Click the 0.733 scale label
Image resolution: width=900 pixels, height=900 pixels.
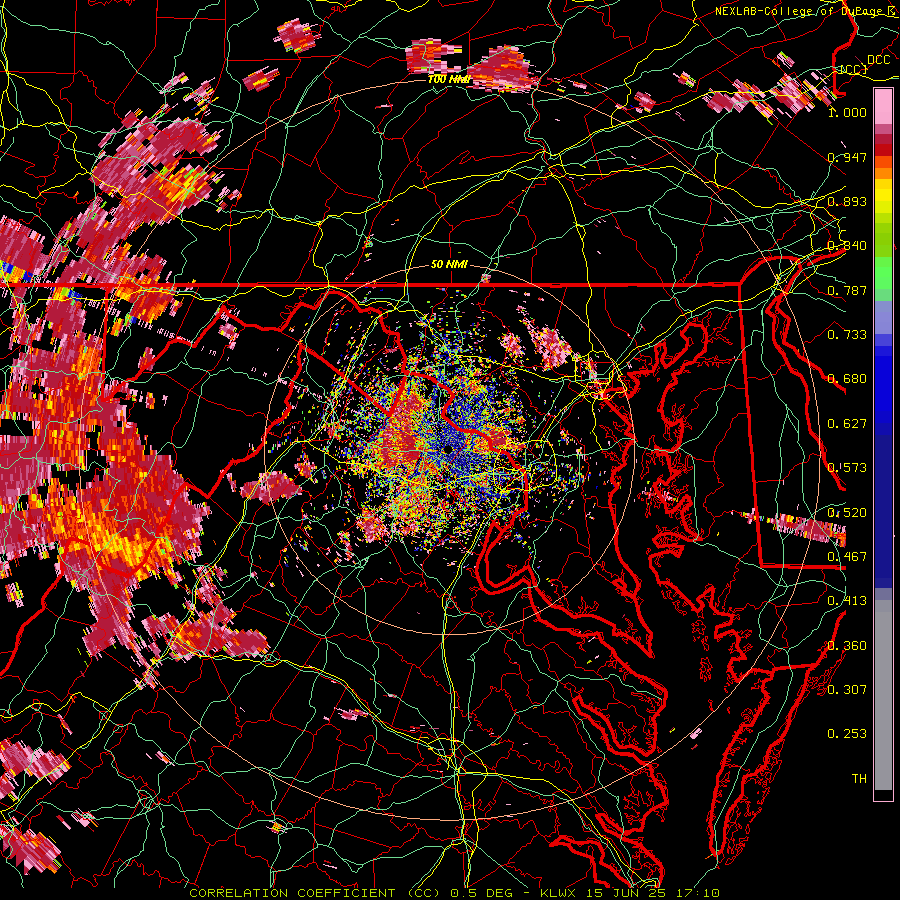(847, 334)
